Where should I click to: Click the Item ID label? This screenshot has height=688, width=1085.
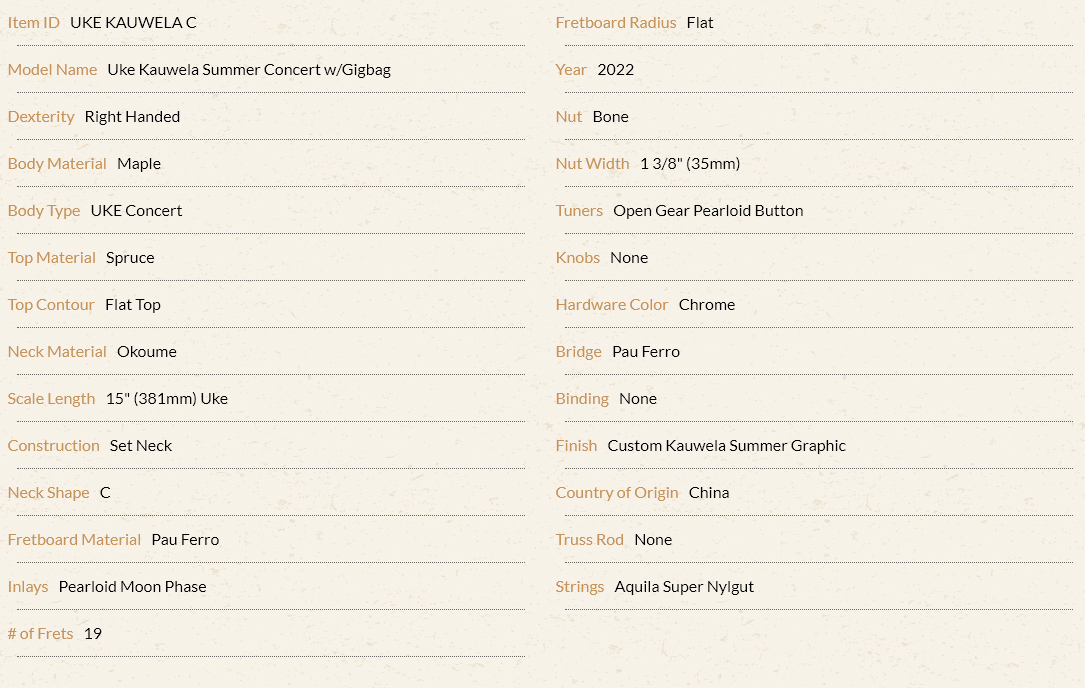tap(33, 23)
